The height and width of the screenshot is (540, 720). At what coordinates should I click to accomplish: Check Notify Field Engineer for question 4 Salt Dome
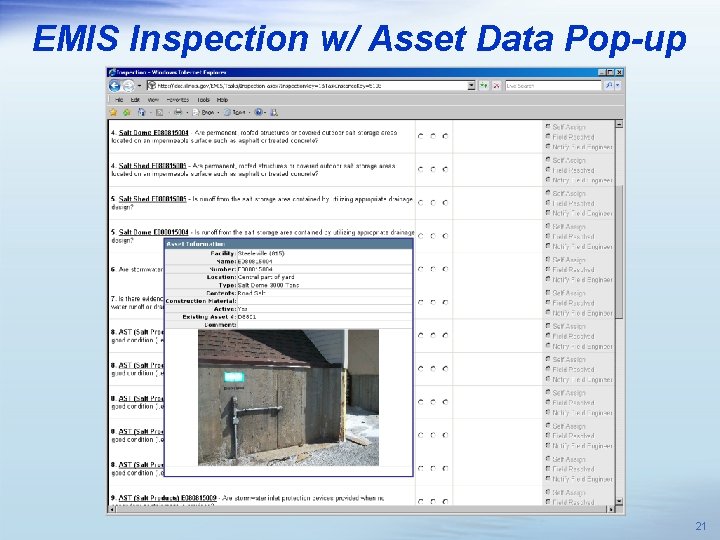coord(548,146)
